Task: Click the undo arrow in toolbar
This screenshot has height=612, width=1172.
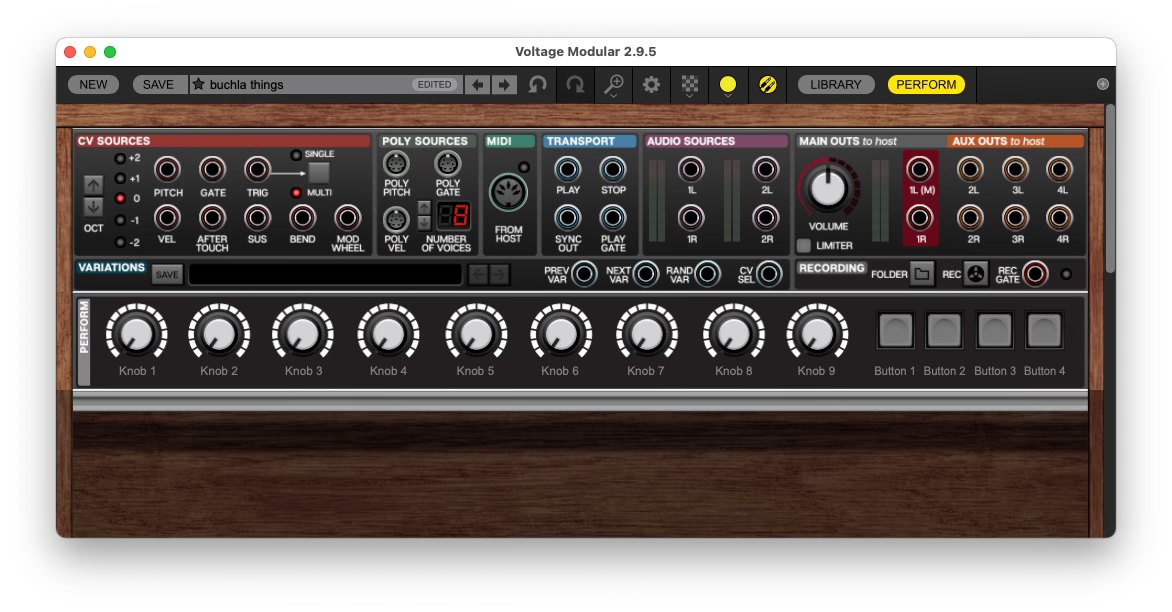Action: pyautogui.click(x=537, y=84)
